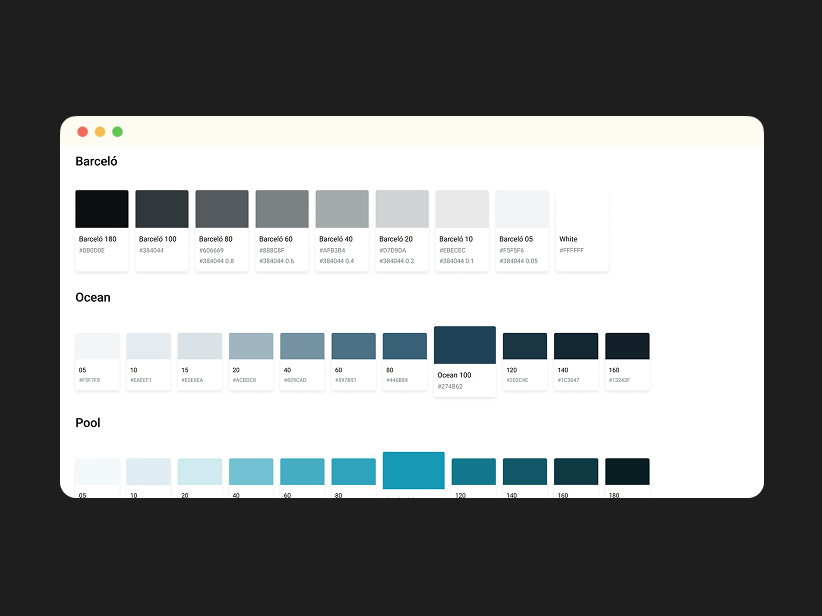
Task: Select the Ocean 160 swatch
Action: tap(628, 346)
